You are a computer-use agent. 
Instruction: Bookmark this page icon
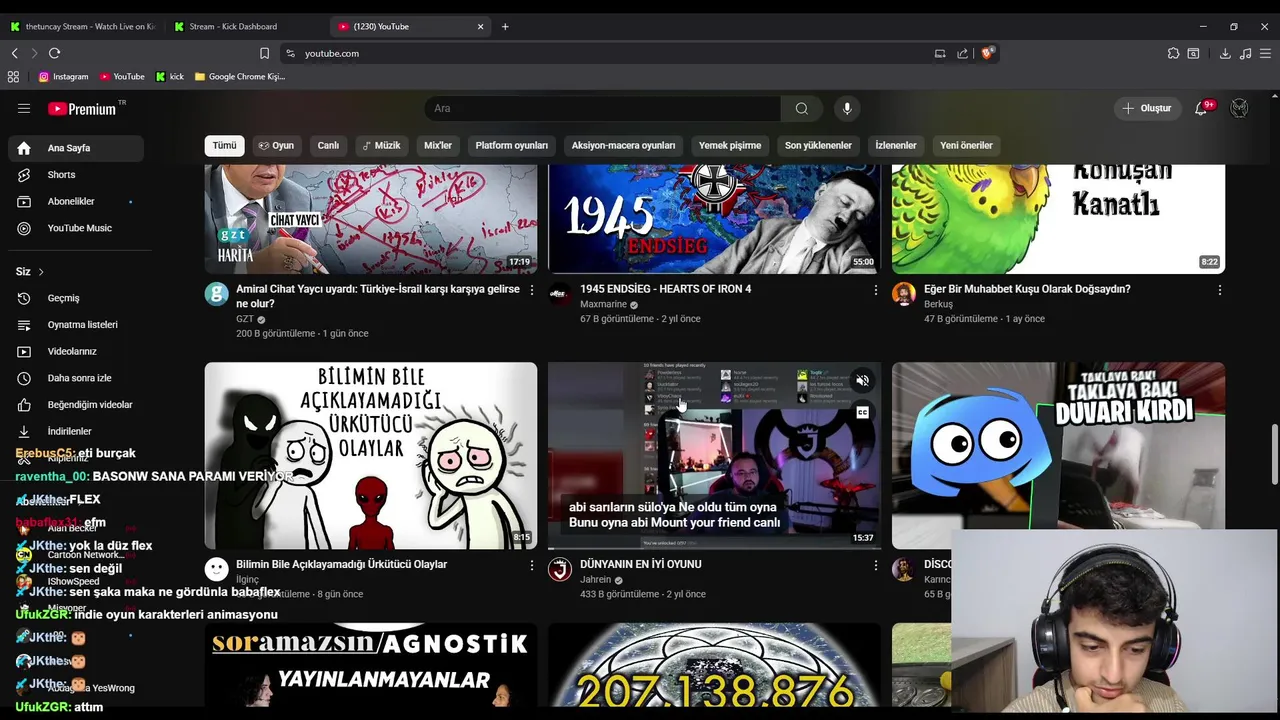pyautogui.click(x=264, y=53)
